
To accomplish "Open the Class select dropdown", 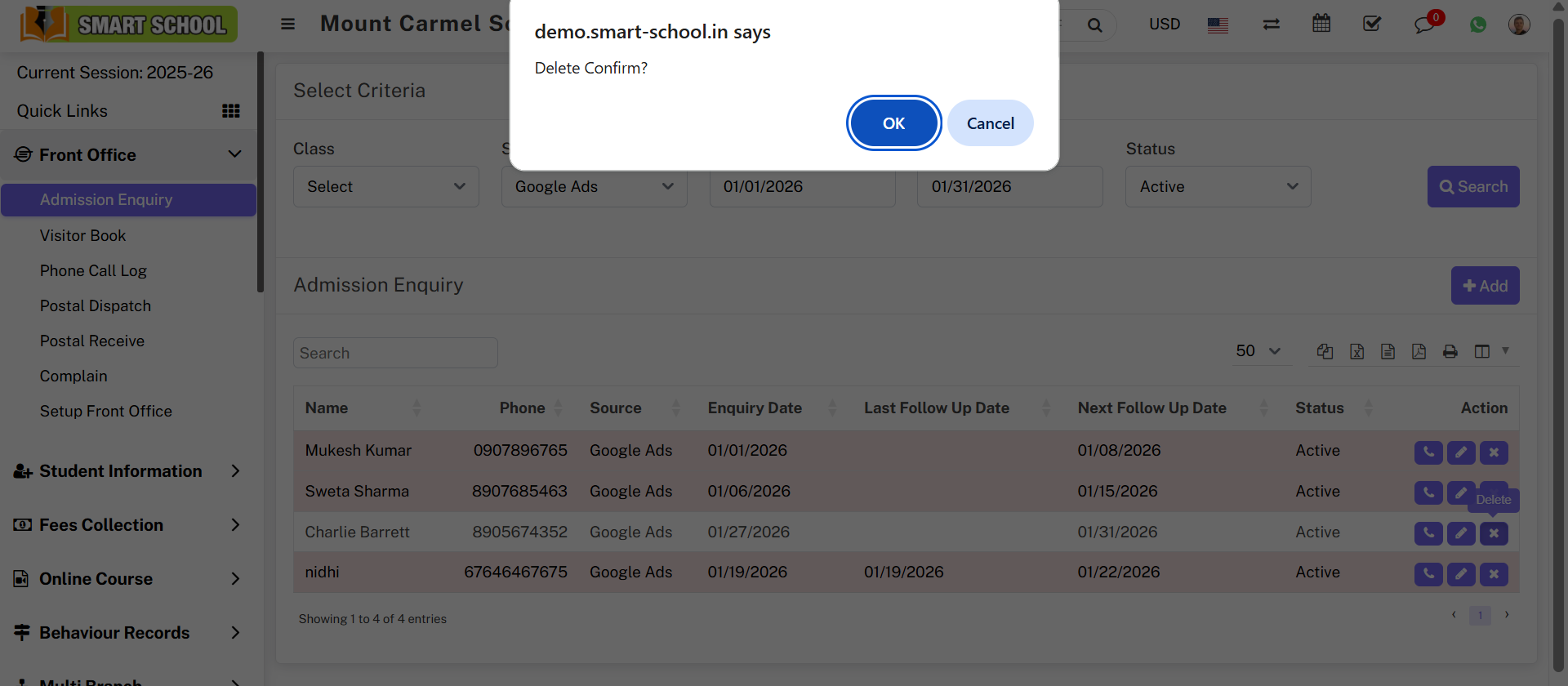I will click(385, 187).
